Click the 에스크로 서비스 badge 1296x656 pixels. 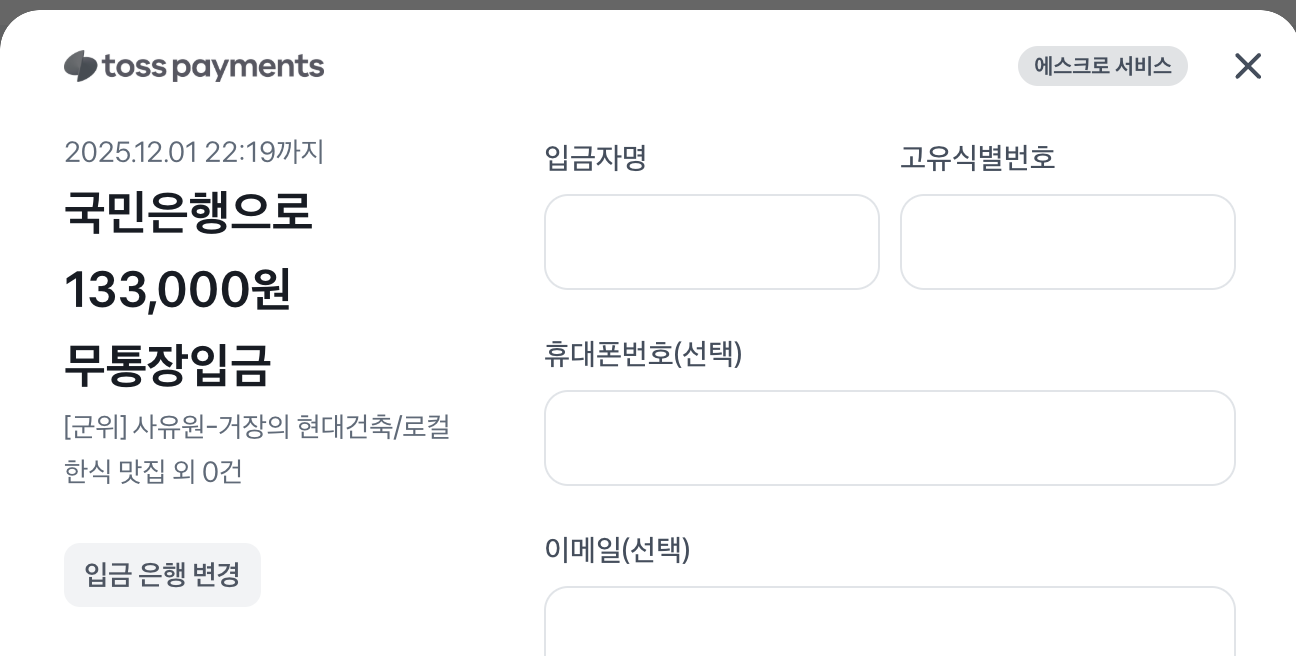click(x=1102, y=66)
